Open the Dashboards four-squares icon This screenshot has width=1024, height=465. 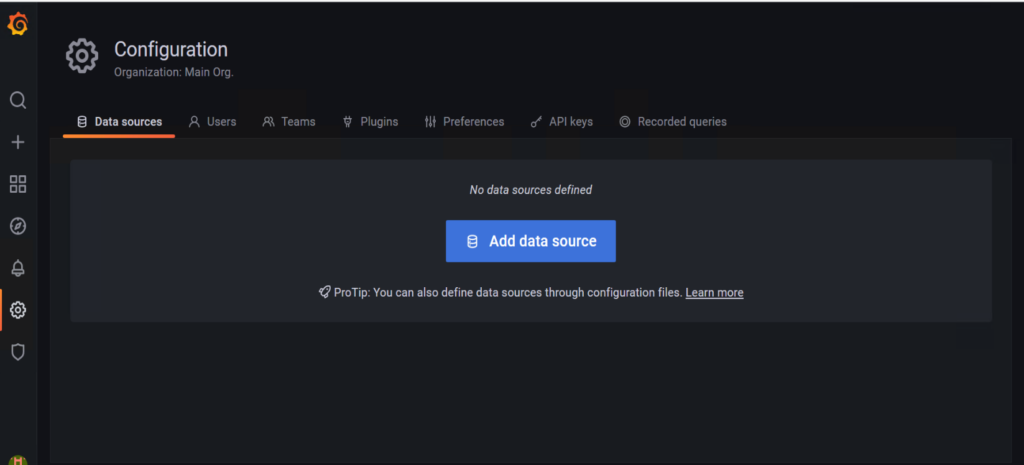pos(18,184)
